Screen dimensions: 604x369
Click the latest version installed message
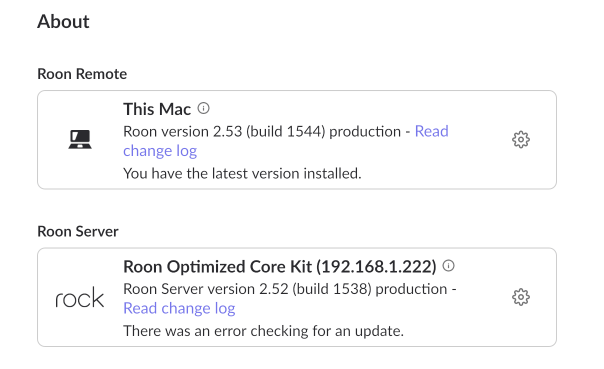tap(242, 174)
